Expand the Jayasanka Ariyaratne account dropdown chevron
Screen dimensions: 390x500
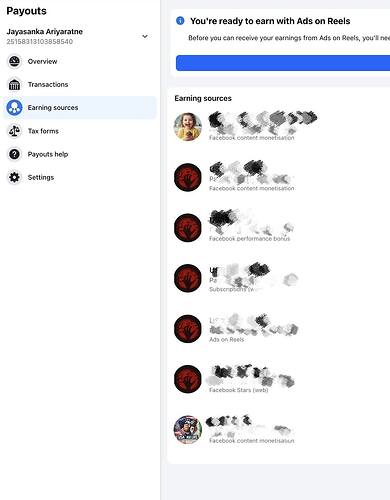tap(145, 36)
